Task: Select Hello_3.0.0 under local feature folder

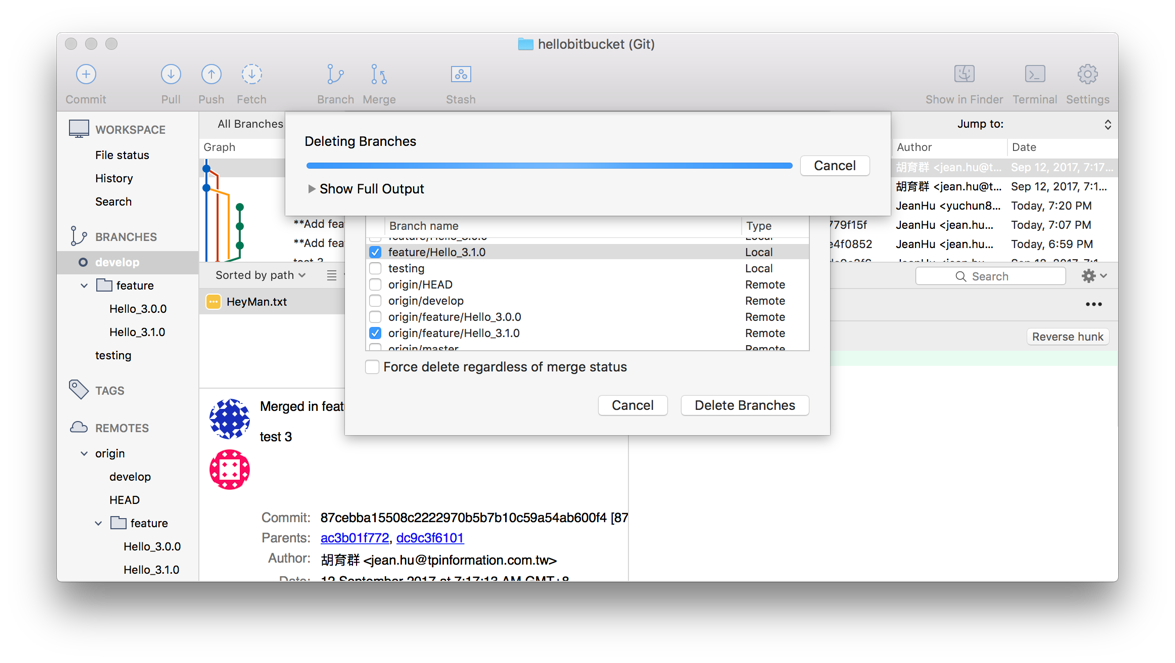Action: click(138, 309)
